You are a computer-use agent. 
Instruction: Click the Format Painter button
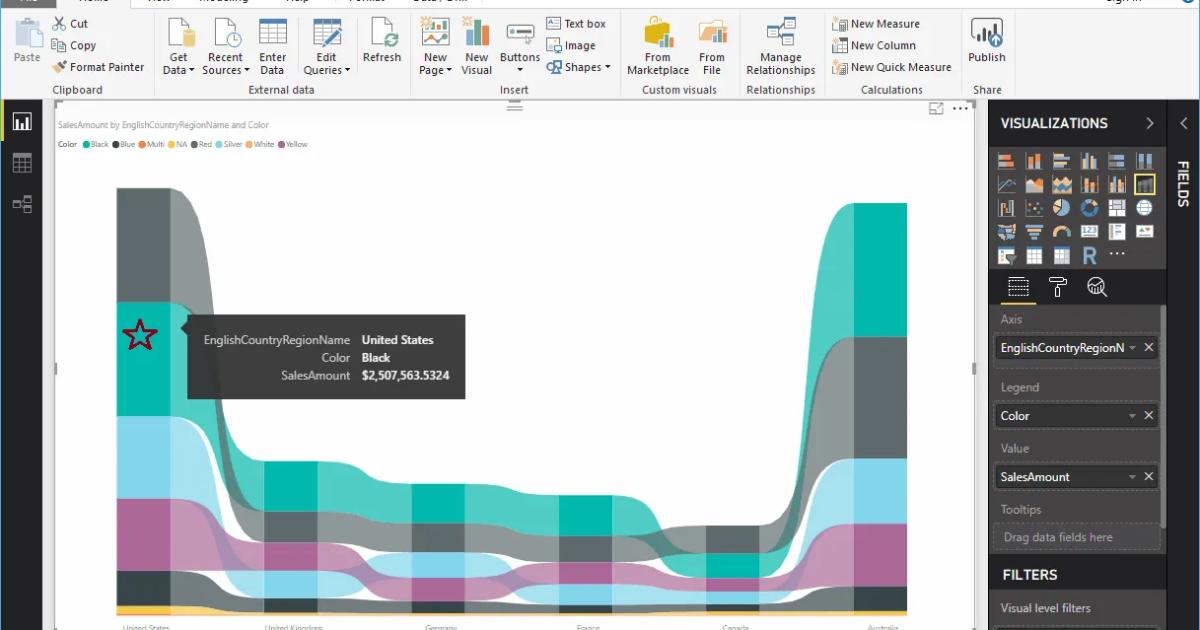(98, 67)
